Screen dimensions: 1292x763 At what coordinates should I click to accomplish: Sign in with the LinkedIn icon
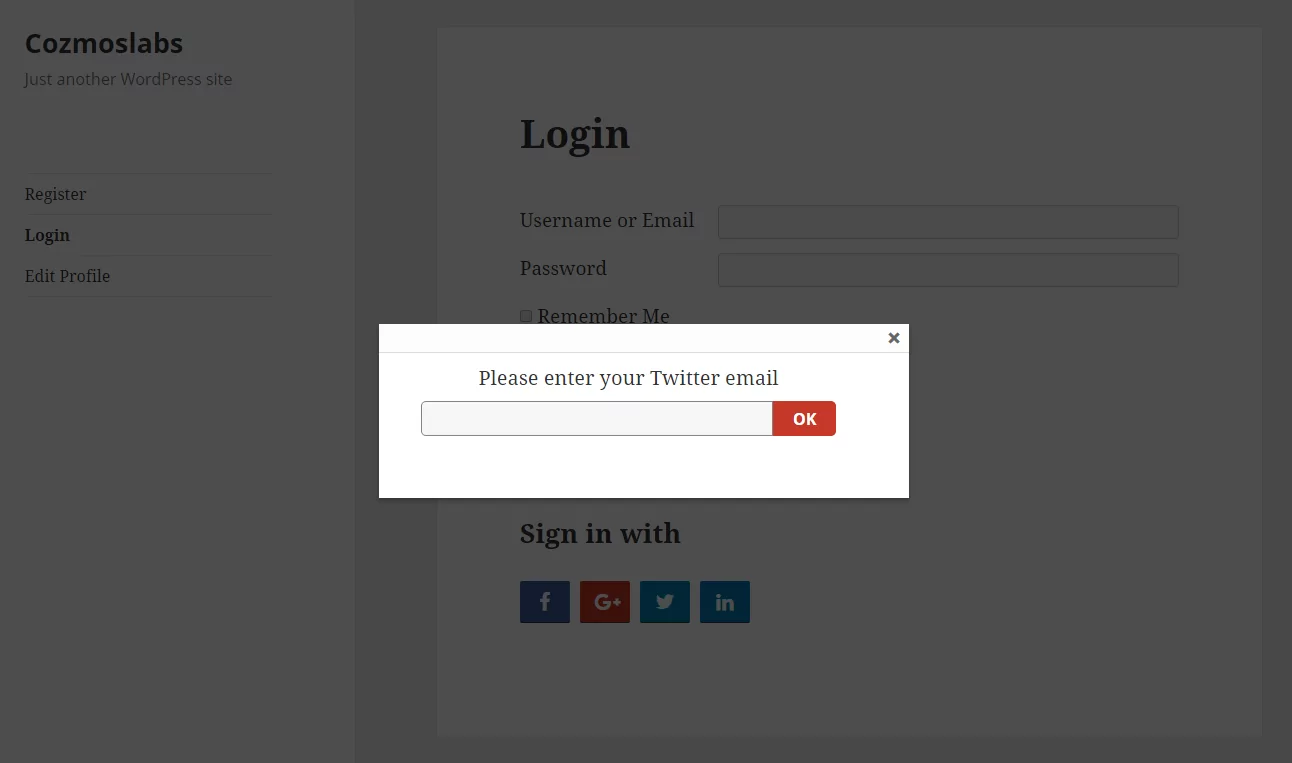[x=725, y=602]
